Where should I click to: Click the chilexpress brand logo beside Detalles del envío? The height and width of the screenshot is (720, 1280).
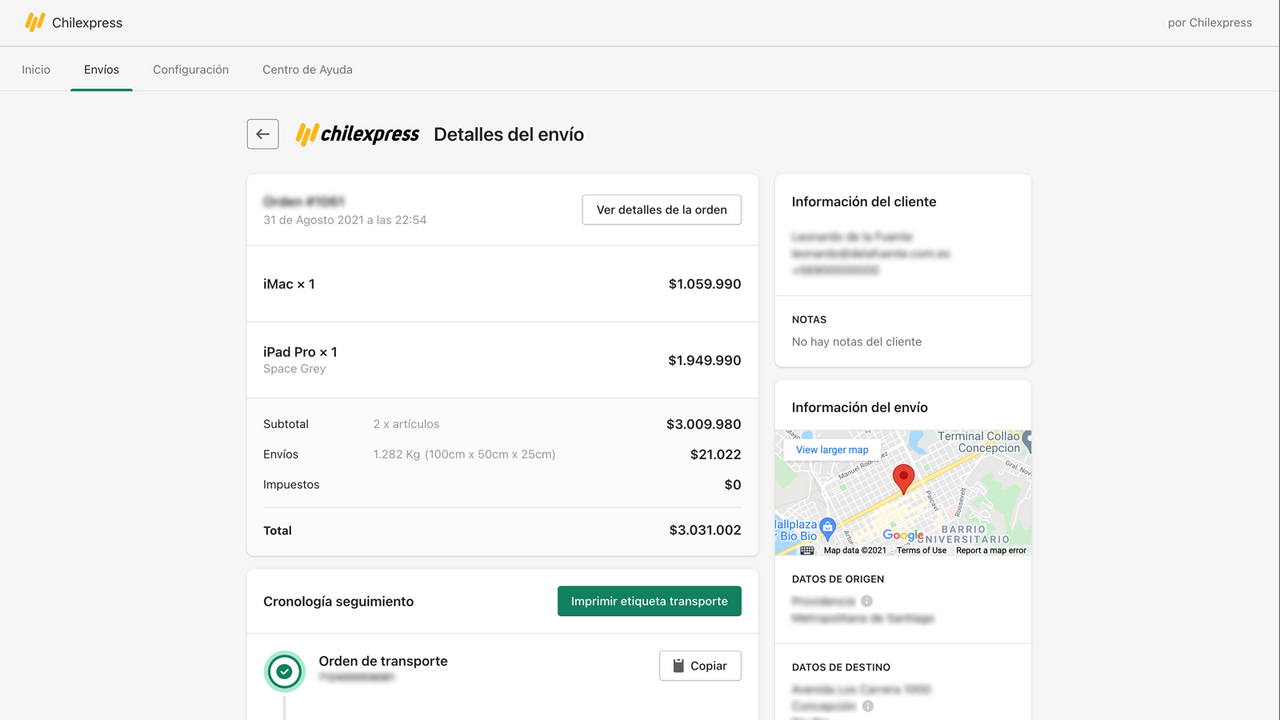[x=357, y=133]
